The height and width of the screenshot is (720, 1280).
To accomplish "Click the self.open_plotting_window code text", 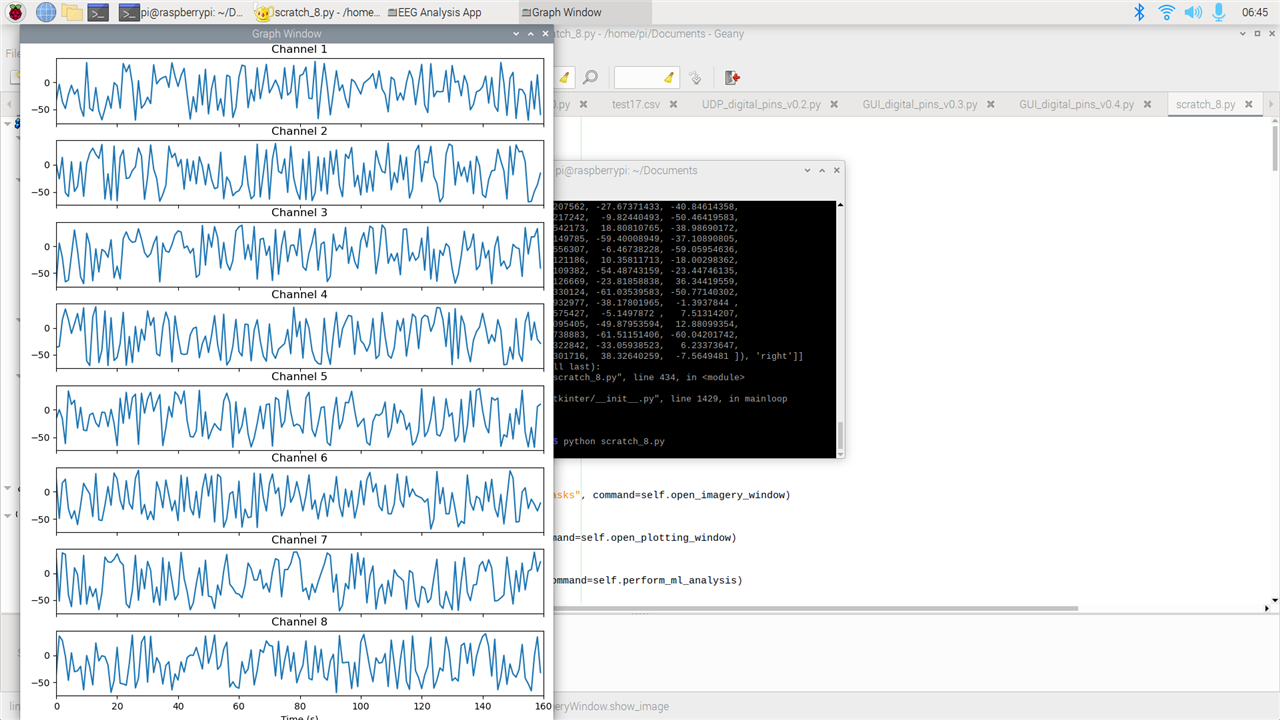I will (658, 537).
